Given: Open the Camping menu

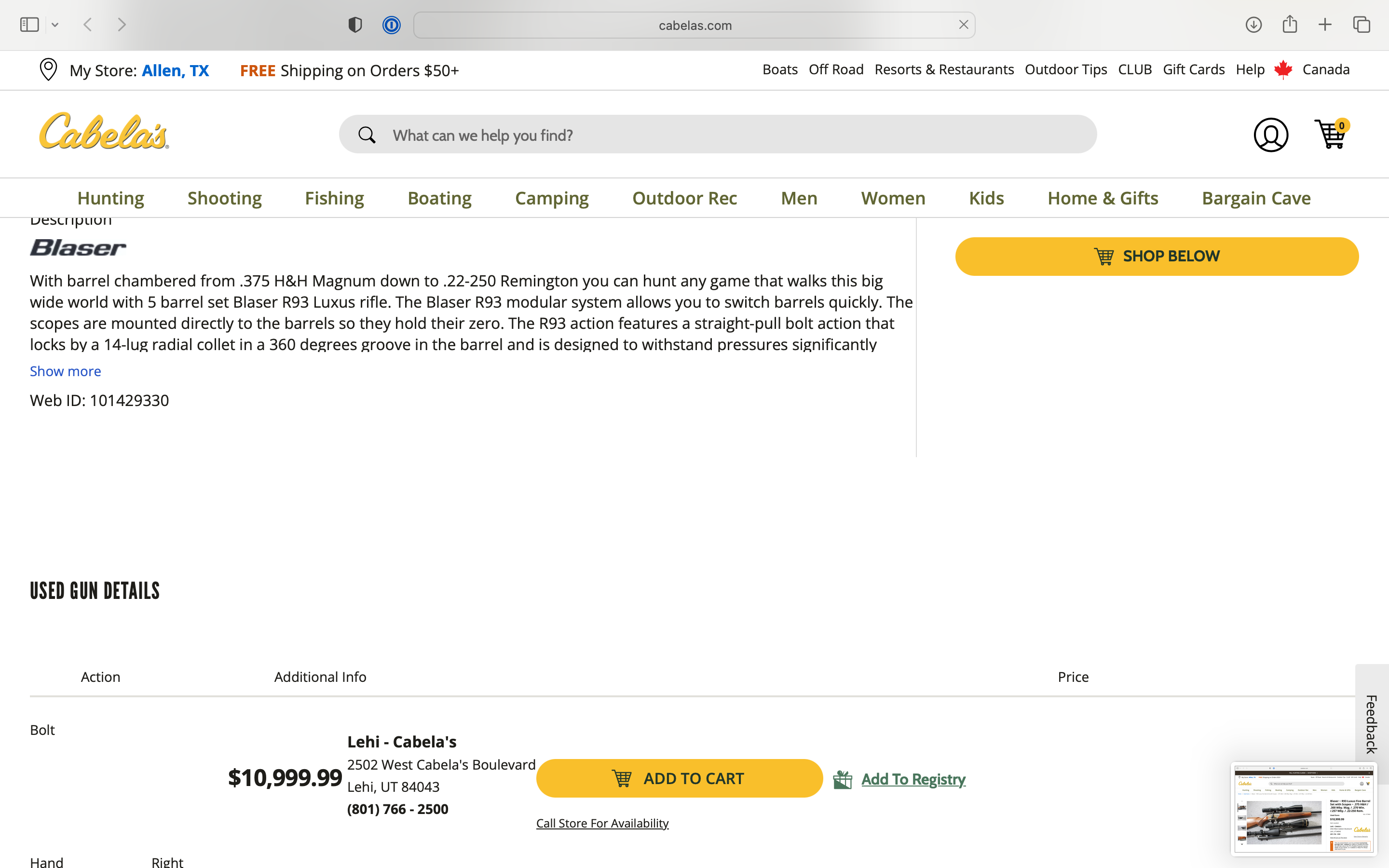Looking at the screenshot, I should pyautogui.click(x=552, y=198).
